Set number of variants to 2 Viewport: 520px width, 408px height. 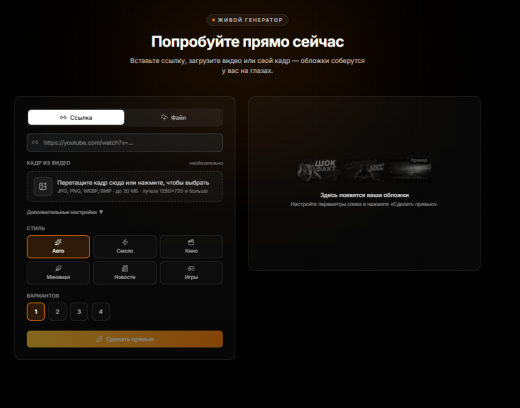tap(57, 312)
